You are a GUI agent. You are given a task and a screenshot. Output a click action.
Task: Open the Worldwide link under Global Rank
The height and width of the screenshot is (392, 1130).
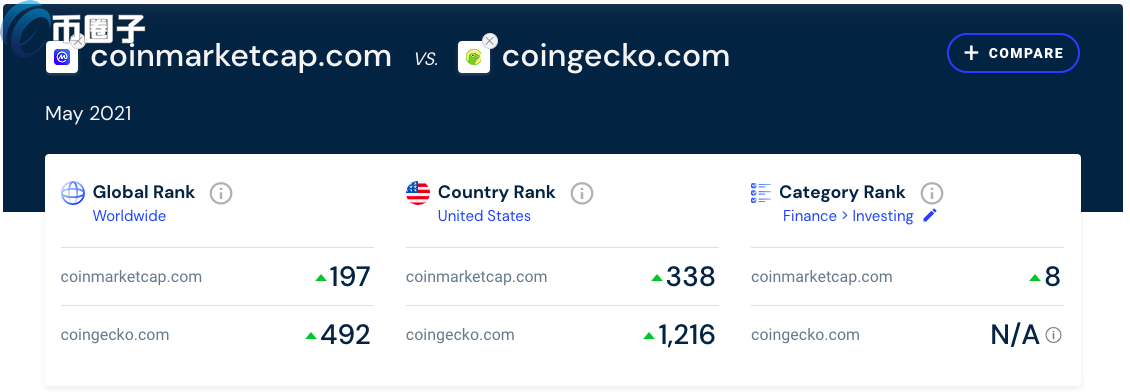(x=129, y=215)
